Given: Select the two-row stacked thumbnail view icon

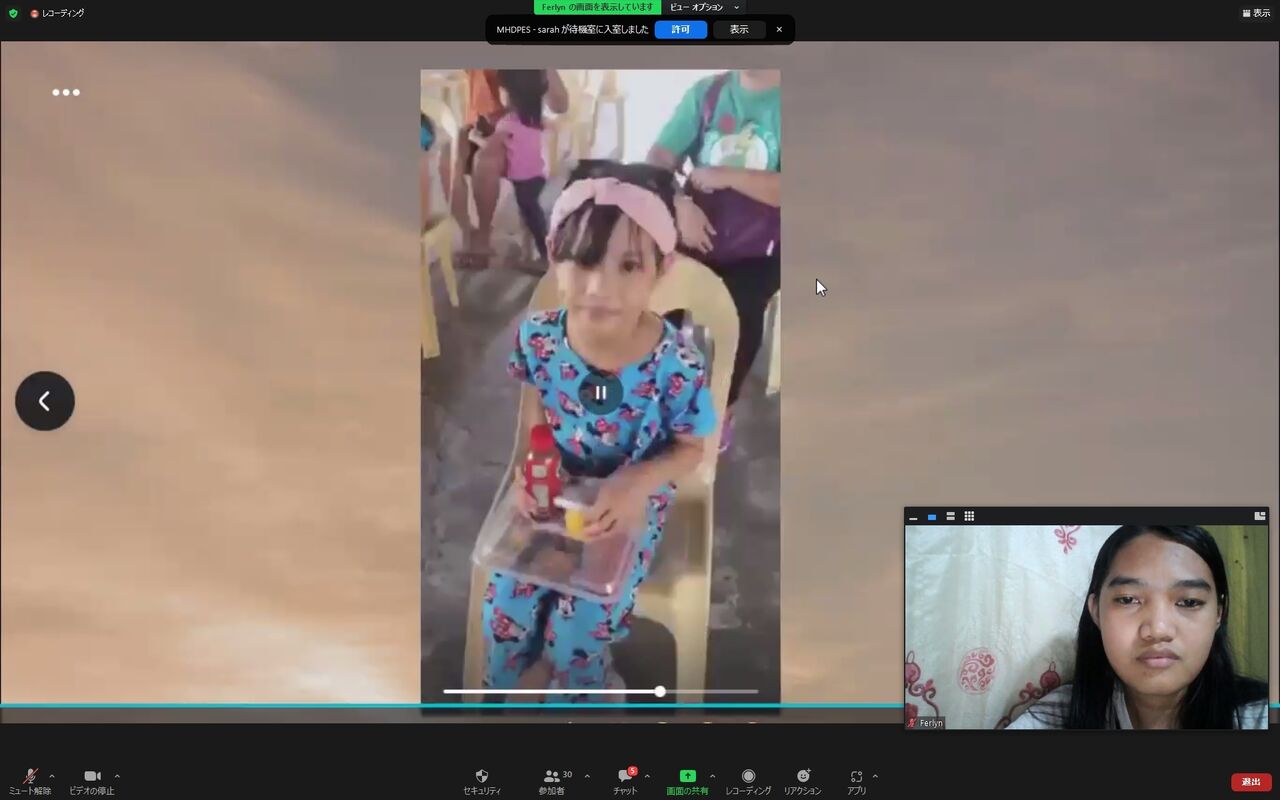Looking at the screenshot, I should click(x=950, y=517).
